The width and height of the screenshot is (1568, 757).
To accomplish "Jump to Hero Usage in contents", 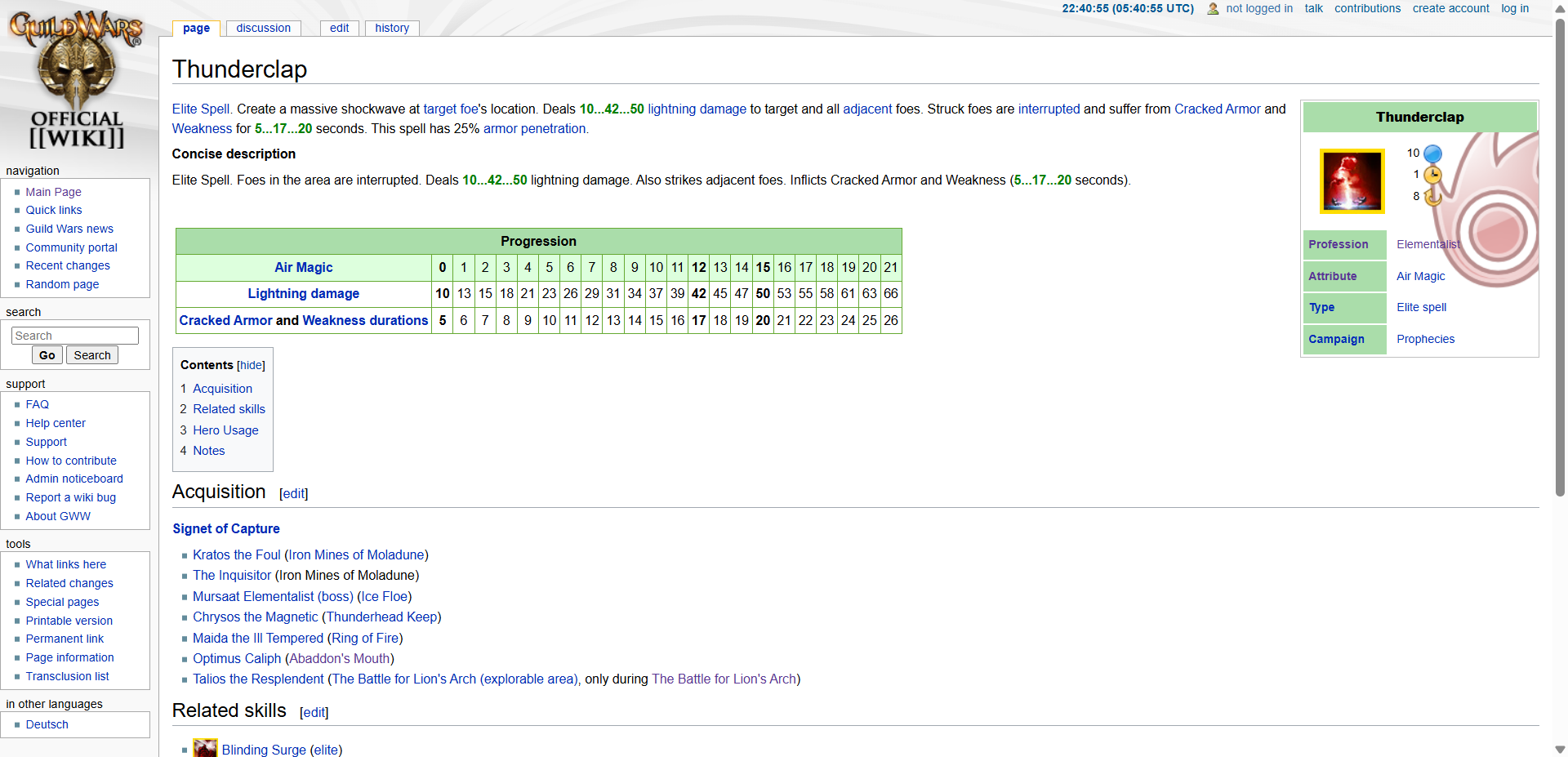I will click(x=225, y=430).
